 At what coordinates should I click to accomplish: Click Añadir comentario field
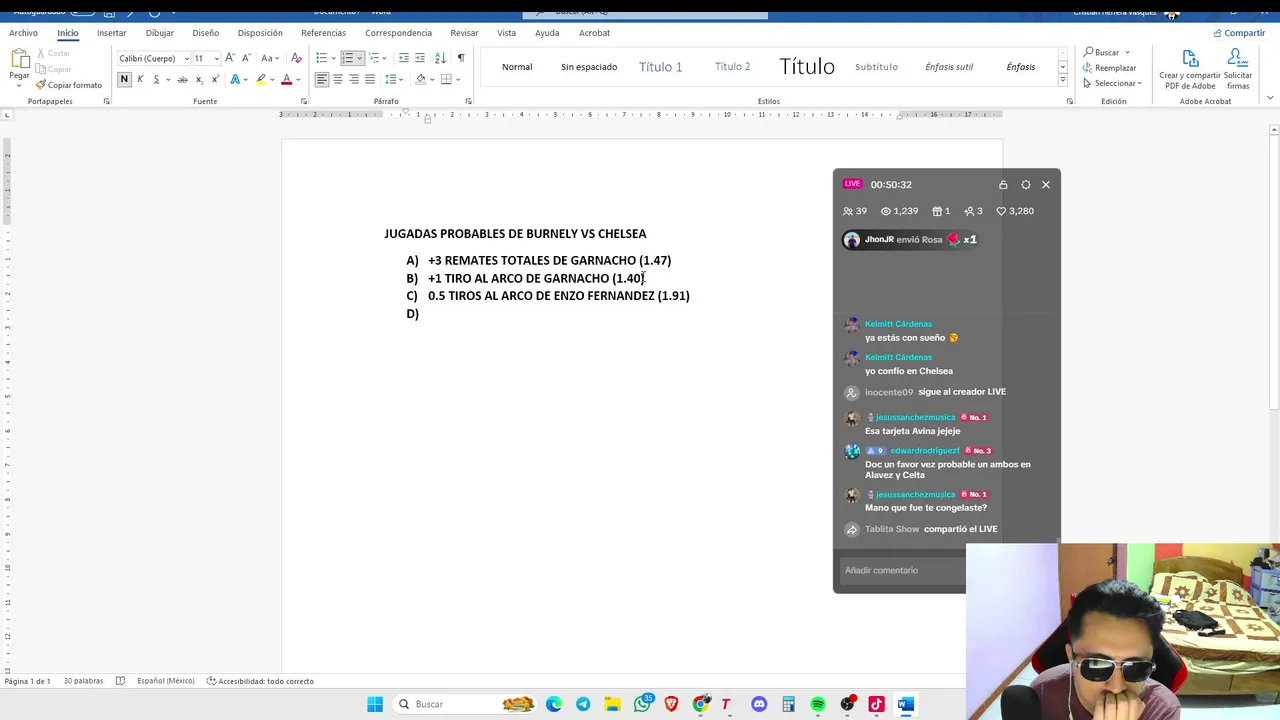point(903,570)
